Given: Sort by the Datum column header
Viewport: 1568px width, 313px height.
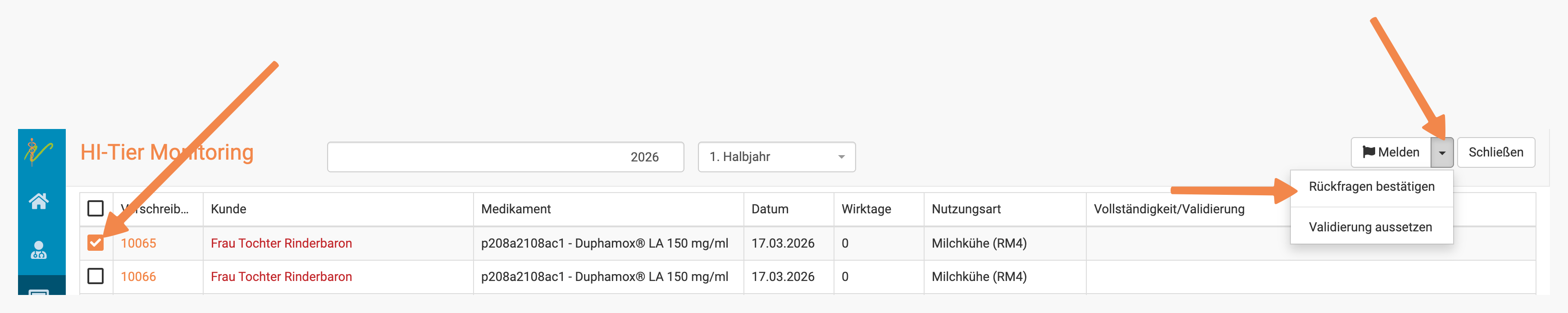Looking at the screenshot, I should [x=770, y=209].
